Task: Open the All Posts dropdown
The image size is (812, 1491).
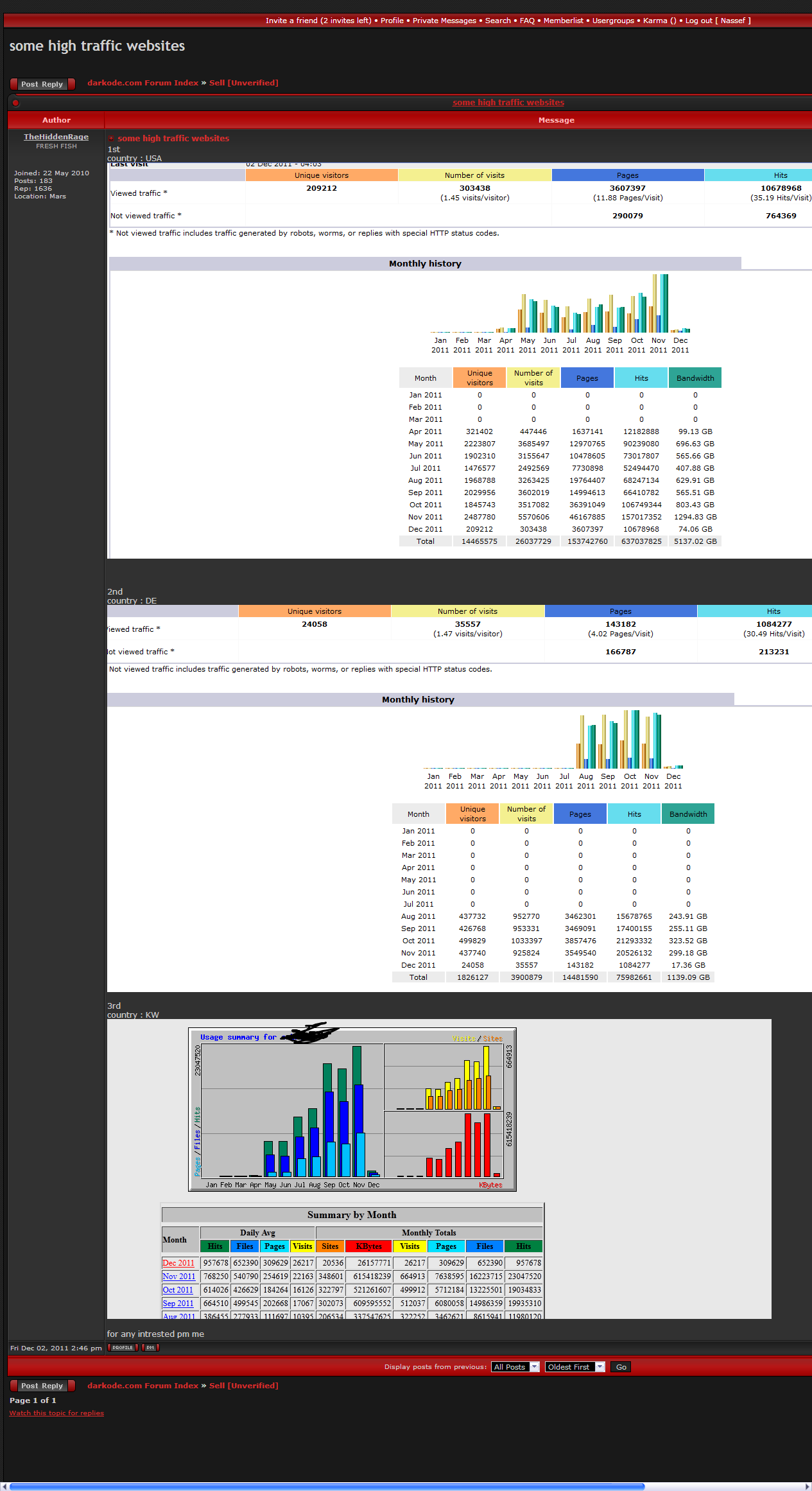Action: tap(515, 1367)
